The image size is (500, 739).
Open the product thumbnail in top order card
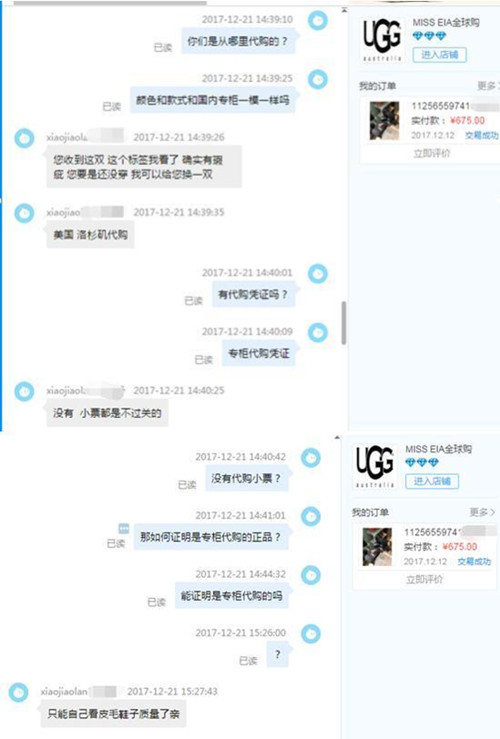point(384,121)
